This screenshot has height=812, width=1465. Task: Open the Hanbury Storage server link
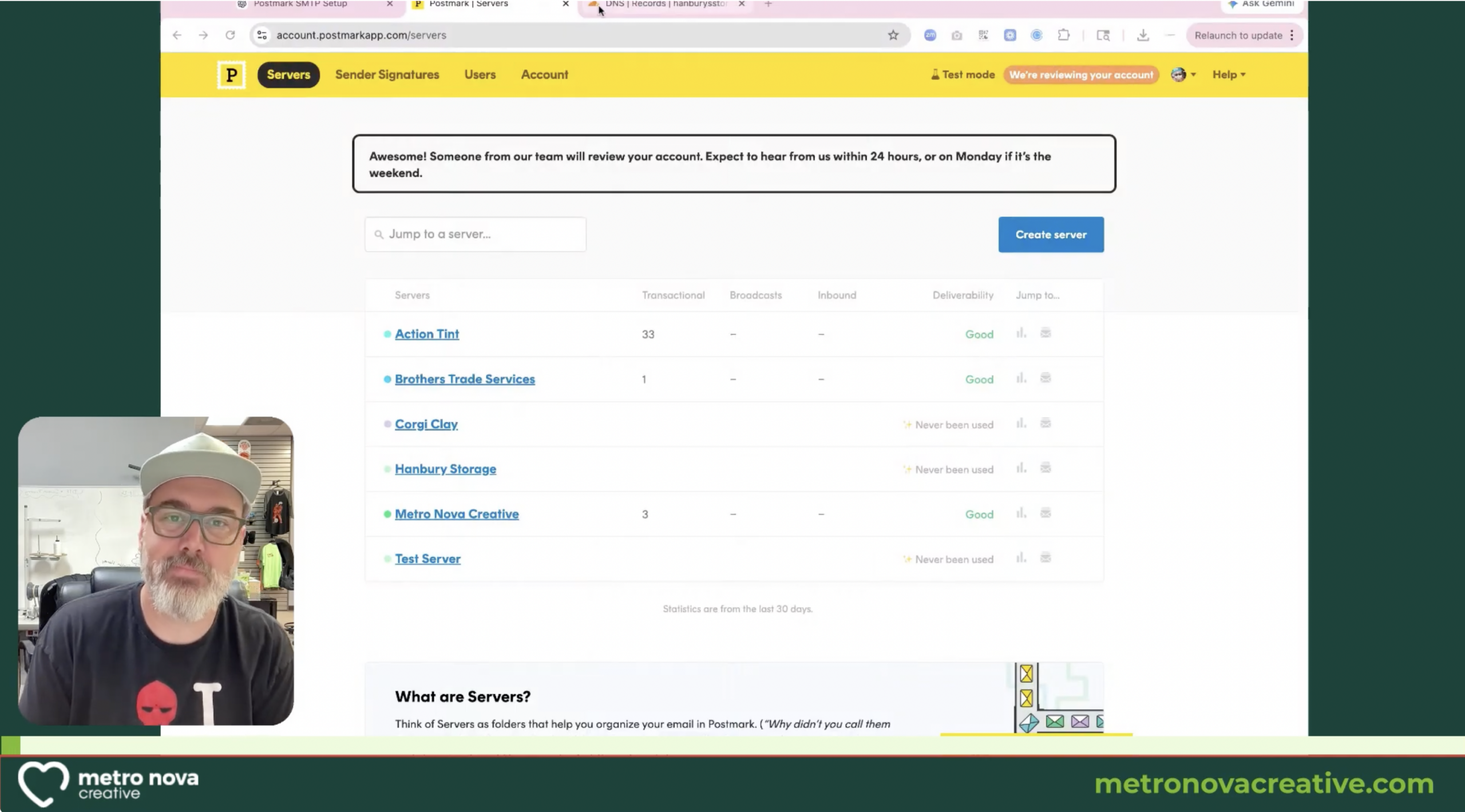click(445, 469)
